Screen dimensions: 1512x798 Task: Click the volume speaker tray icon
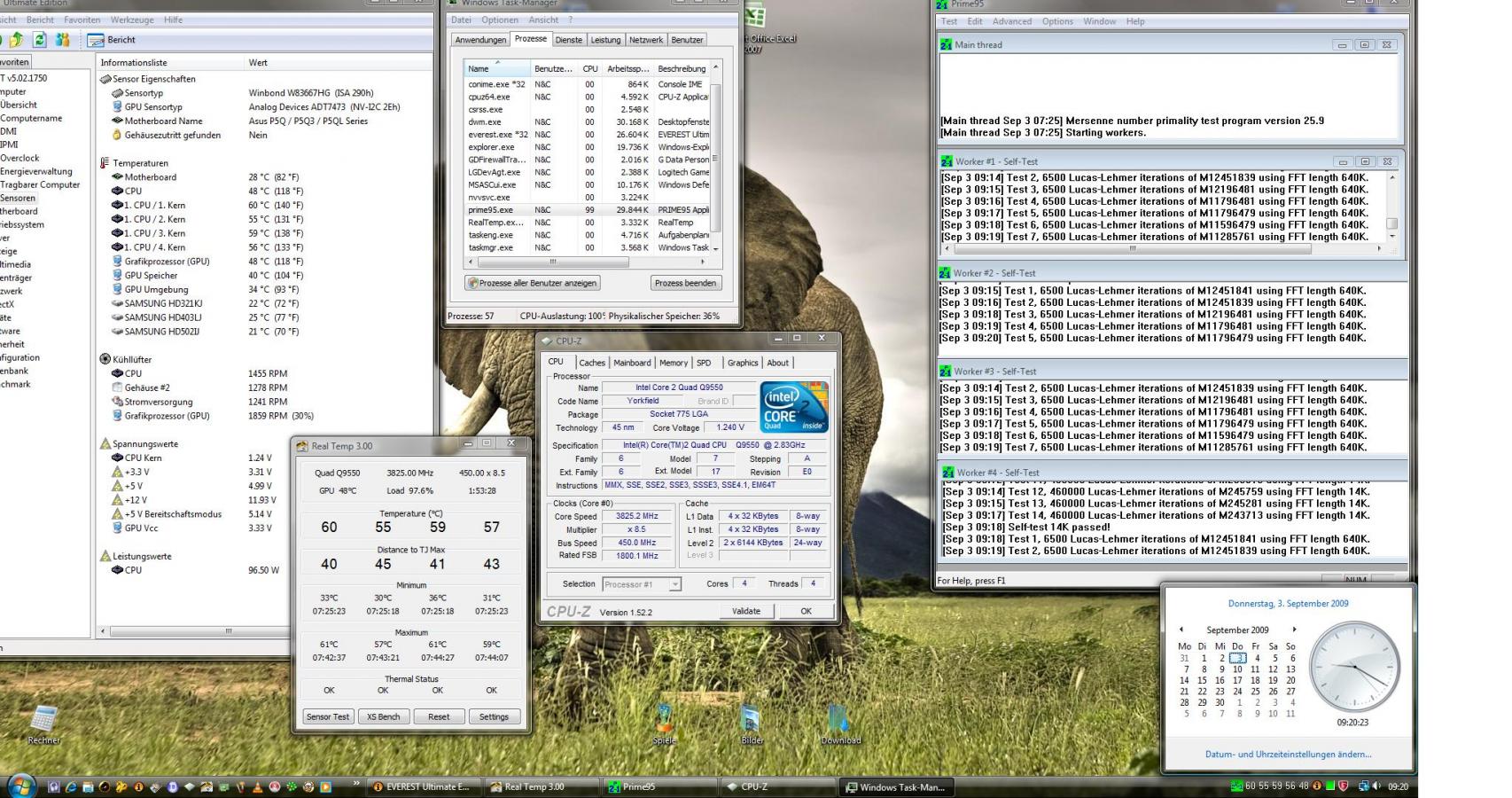coord(1376,786)
